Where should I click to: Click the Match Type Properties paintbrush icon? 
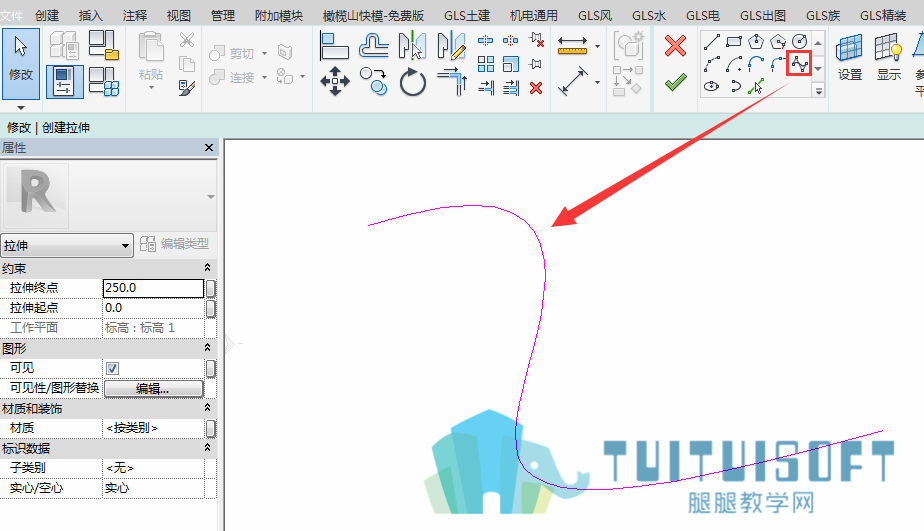click(187, 88)
